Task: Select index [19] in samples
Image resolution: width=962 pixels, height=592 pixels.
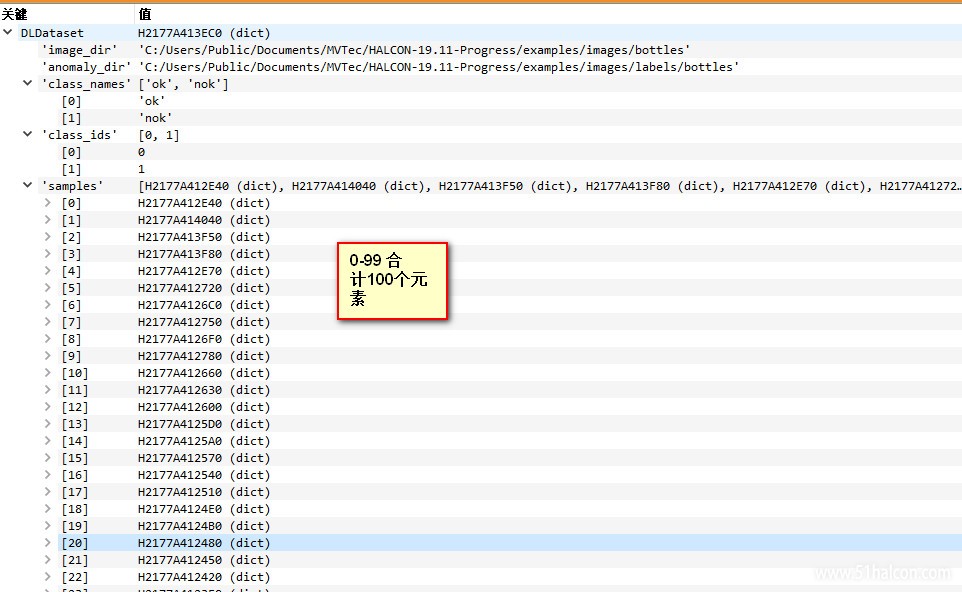Action: tap(75, 526)
